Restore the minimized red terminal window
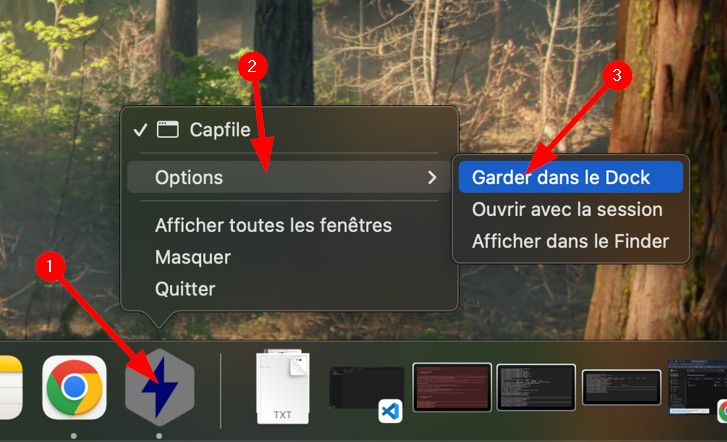Viewport: 727px width, 442px height. (452, 387)
